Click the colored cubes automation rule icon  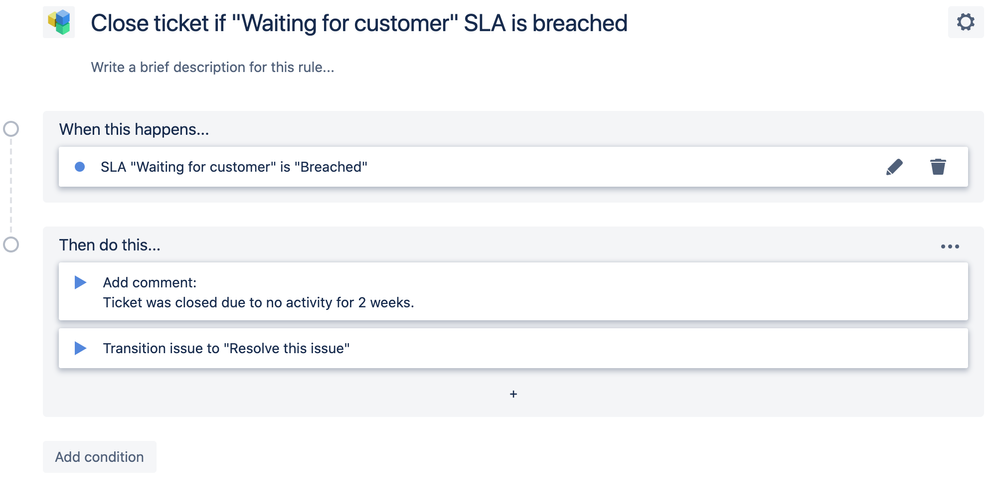point(59,22)
